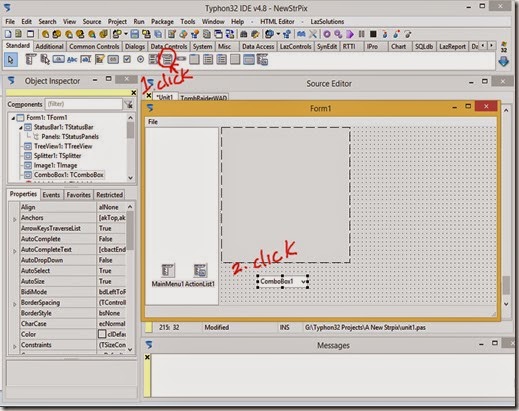Choose the TToggleBox component icon
The height and width of the screenshot is (411, 519).
point(113,60)
